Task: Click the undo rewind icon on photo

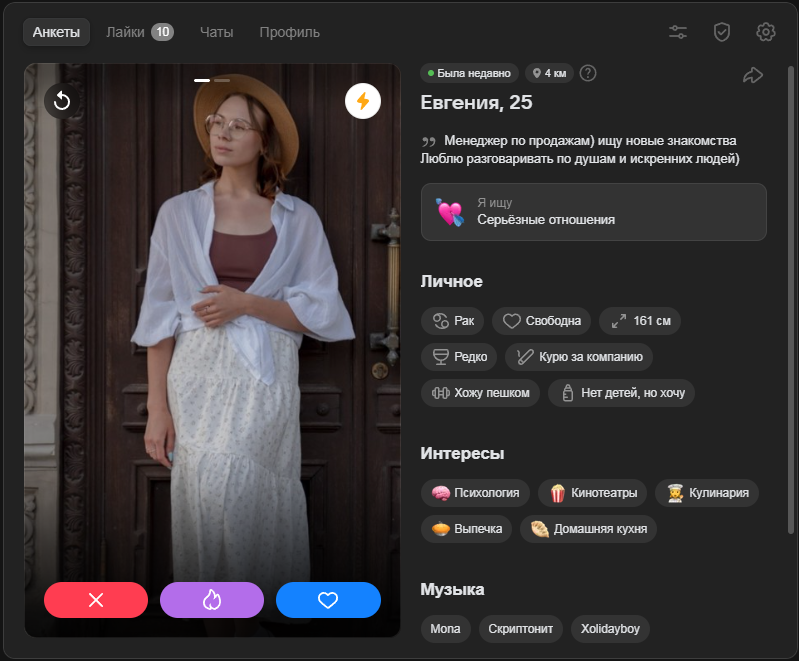Action: tap(62, 101)
